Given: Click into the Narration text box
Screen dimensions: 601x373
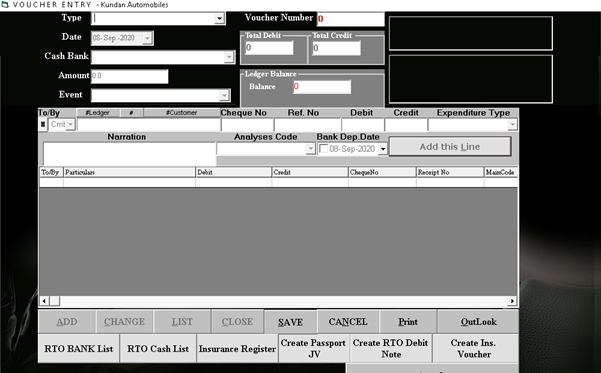Looking at the screenshot, I should [x=129, y=154].
